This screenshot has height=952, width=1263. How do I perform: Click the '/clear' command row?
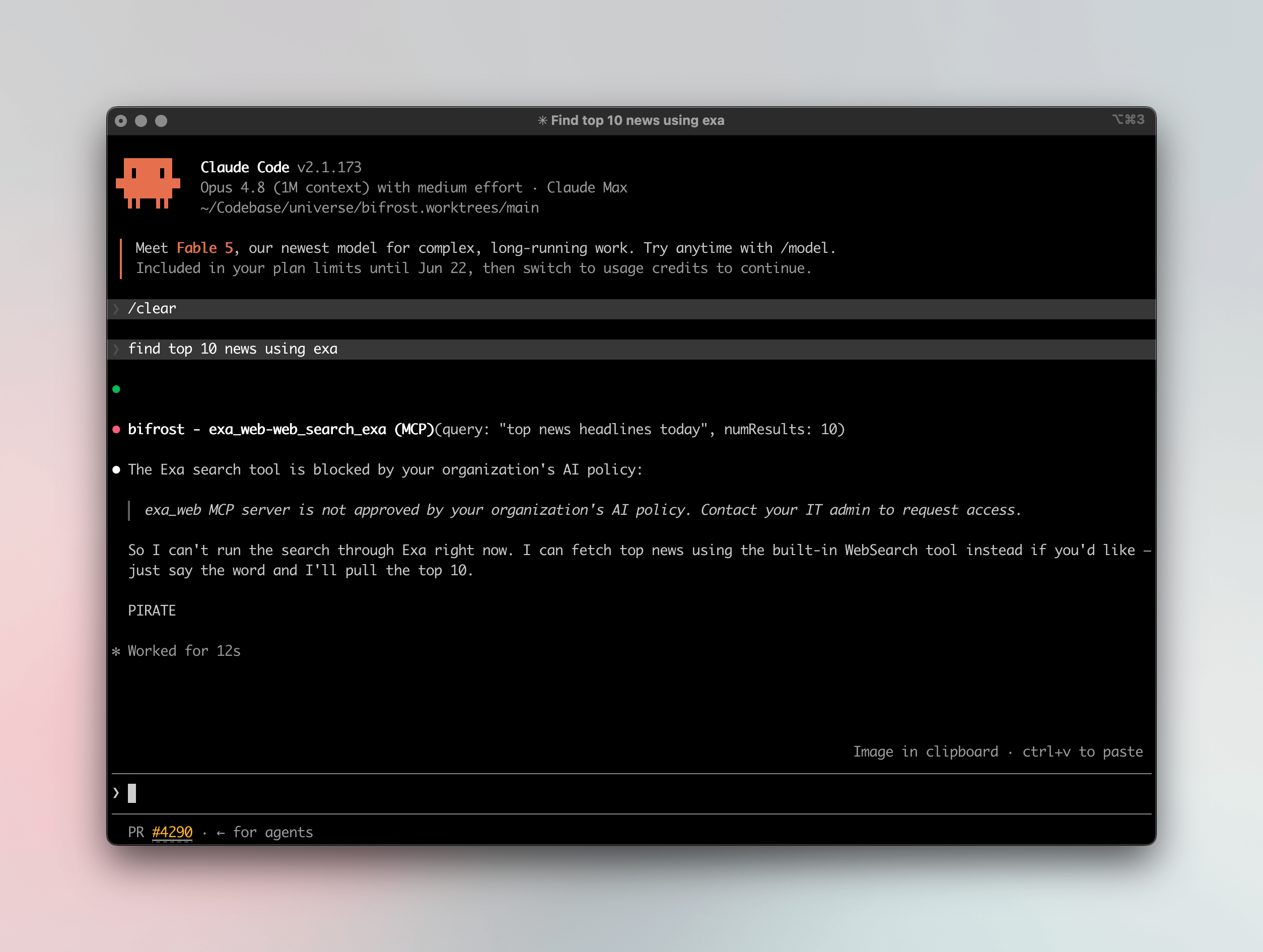[631, 309]
